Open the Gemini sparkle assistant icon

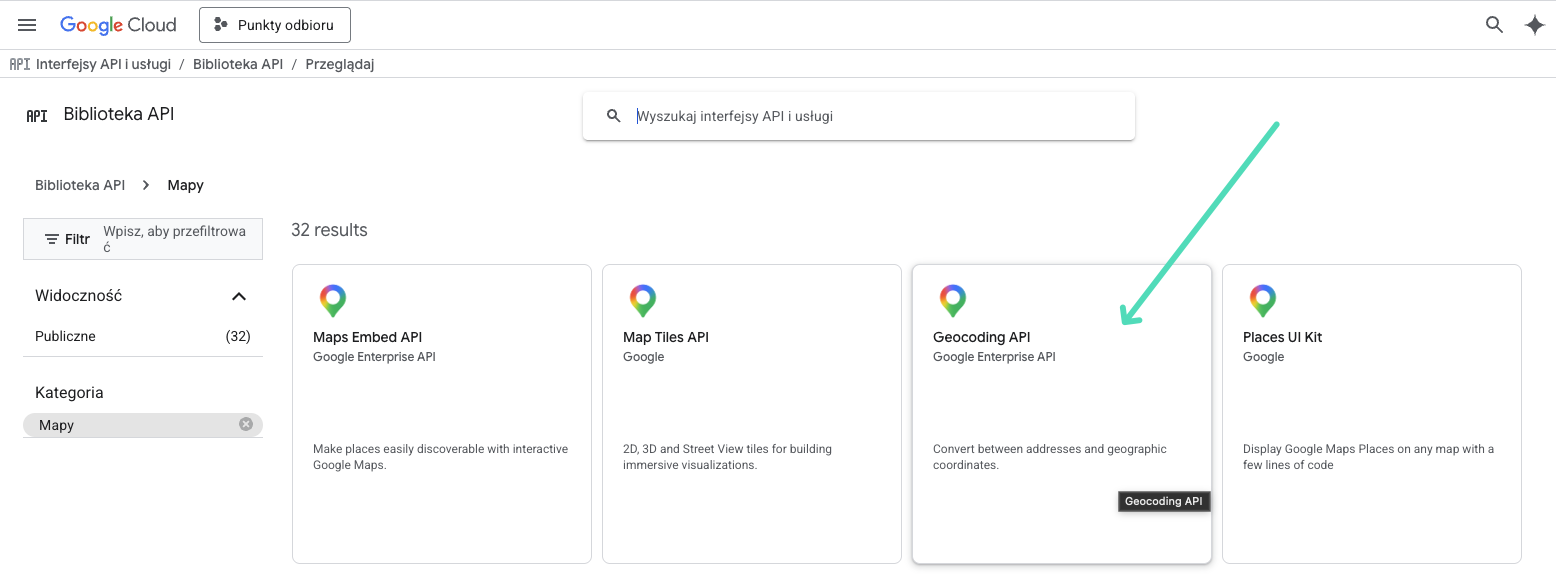pyautogui.click(x=1534, y=25)
